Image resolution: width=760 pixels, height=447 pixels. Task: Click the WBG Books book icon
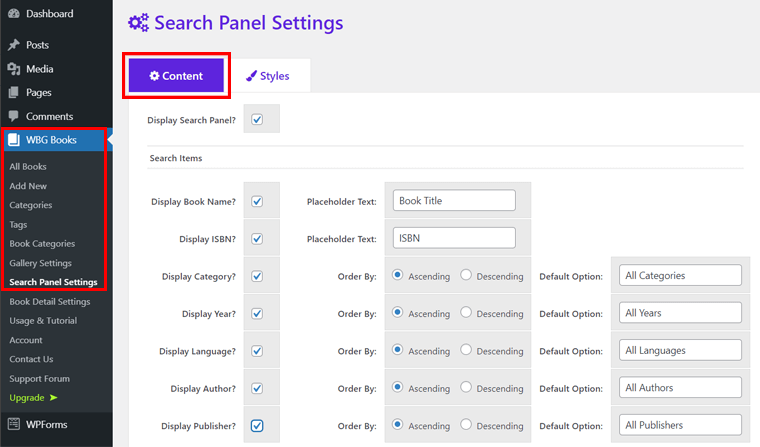tap(14, 140)
